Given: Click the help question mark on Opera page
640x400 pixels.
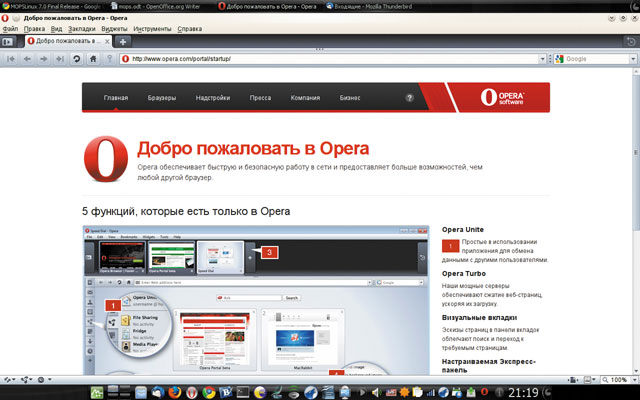Looking at the screenshot, I should pos(409,98).
